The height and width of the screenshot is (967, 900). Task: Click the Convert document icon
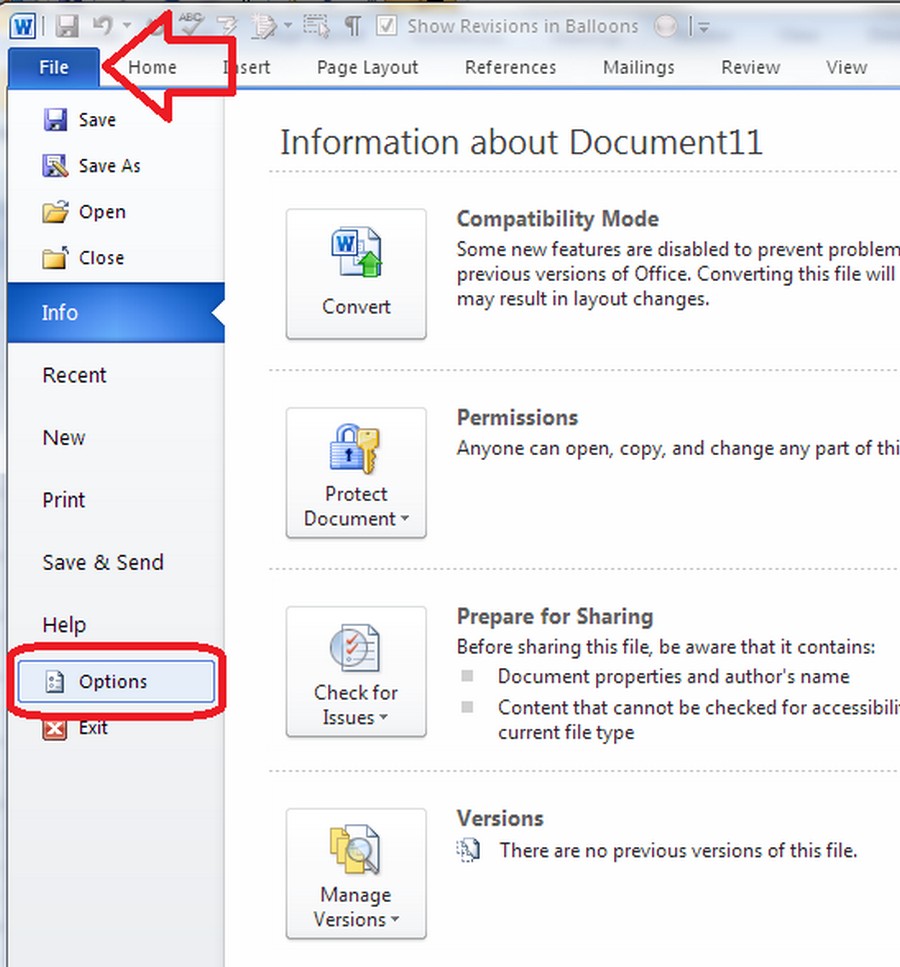coord(357,252)
